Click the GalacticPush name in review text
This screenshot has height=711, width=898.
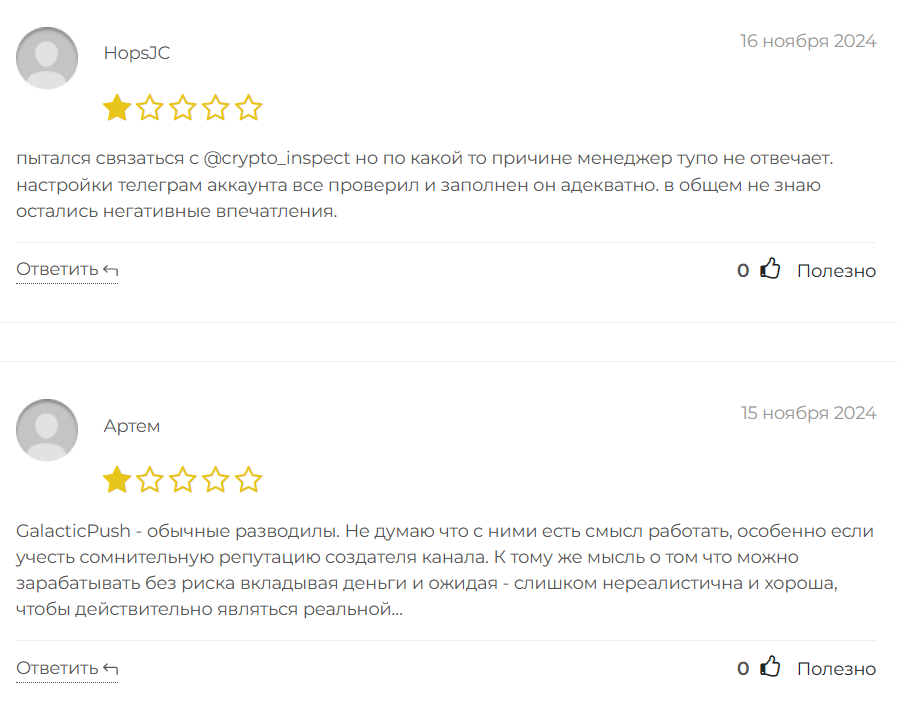pyautogui.click(x=74, y=530)
